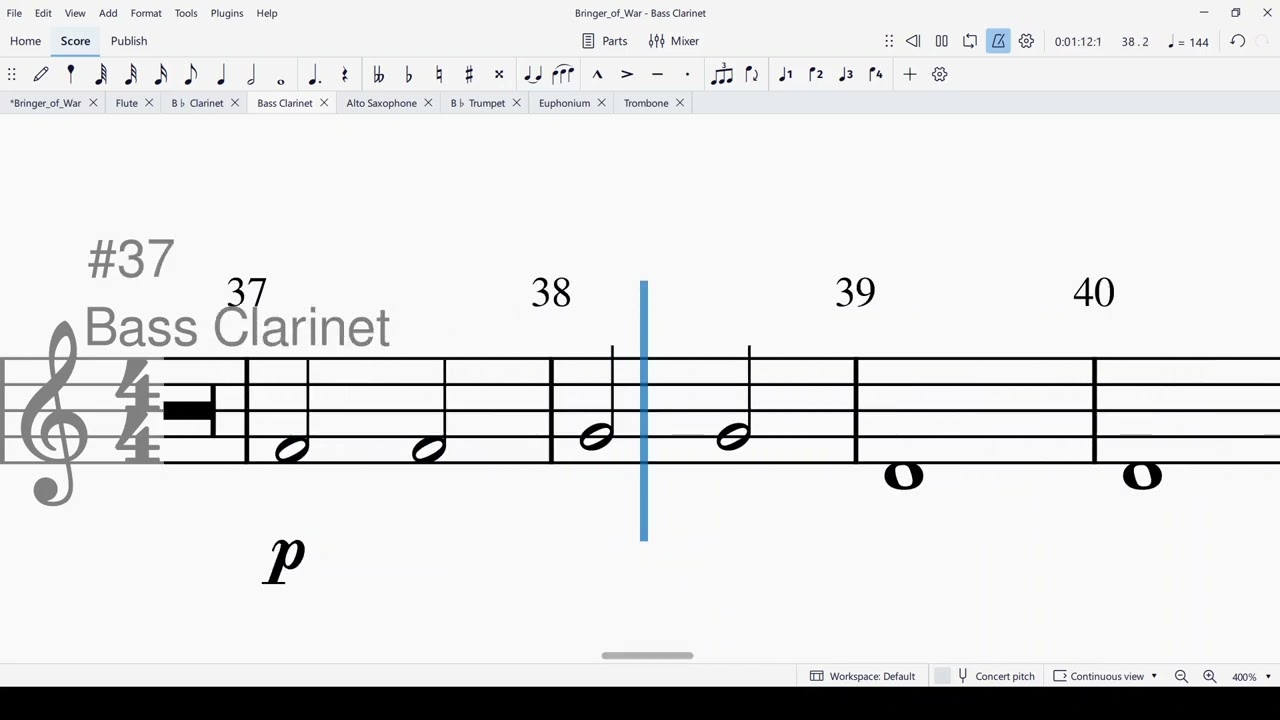Open the View menu
Image resolution: width=1280 pixels, height=720 pixels.
coord(75,13)
